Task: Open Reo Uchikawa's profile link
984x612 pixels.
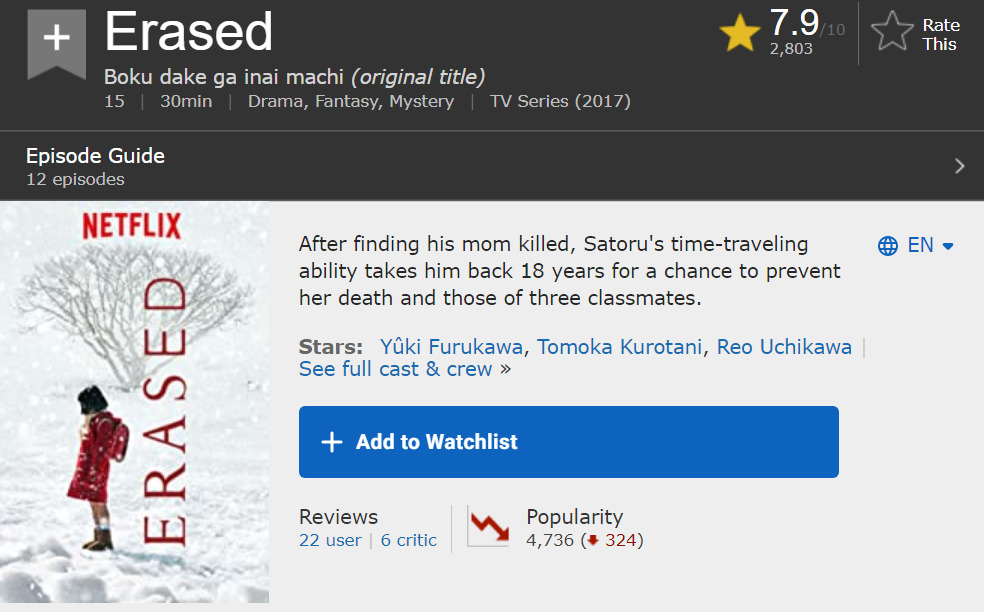Action: [x=784, y=347]
